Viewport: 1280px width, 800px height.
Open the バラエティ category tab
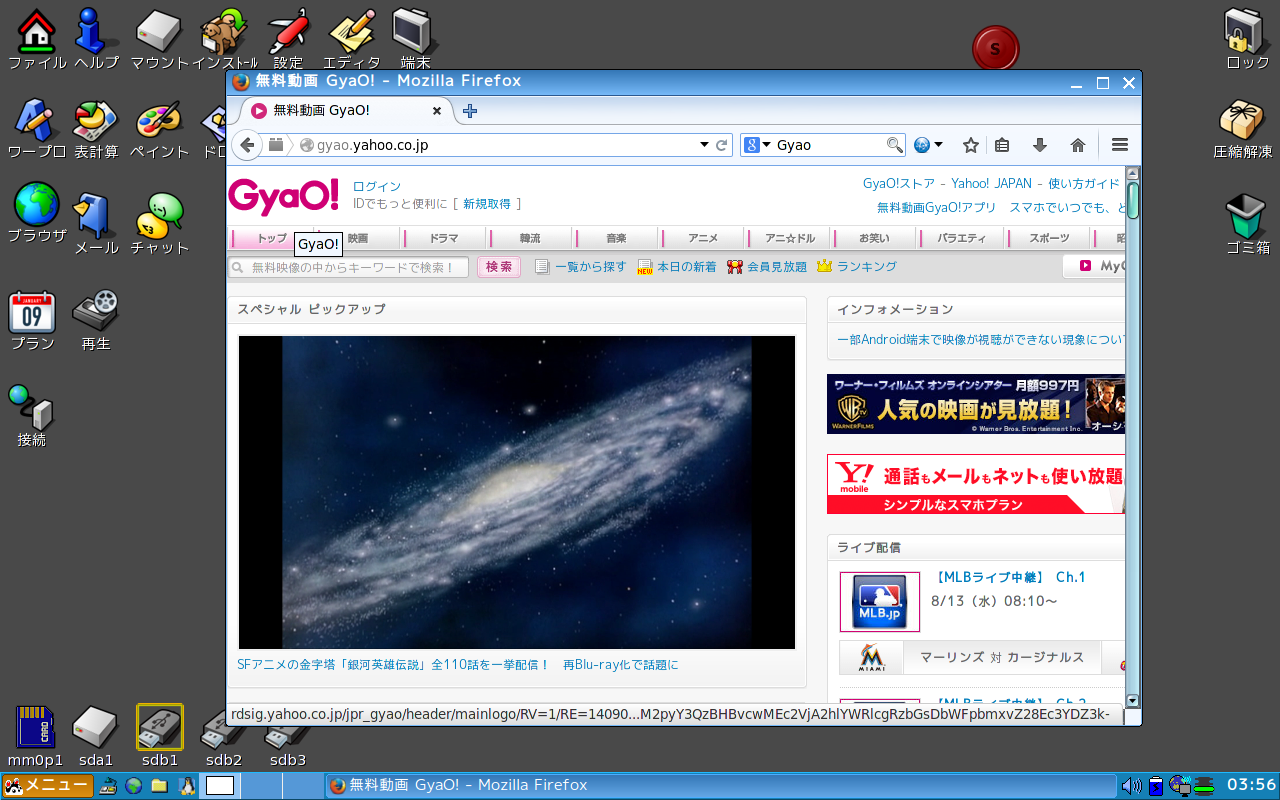coord(962,238)
